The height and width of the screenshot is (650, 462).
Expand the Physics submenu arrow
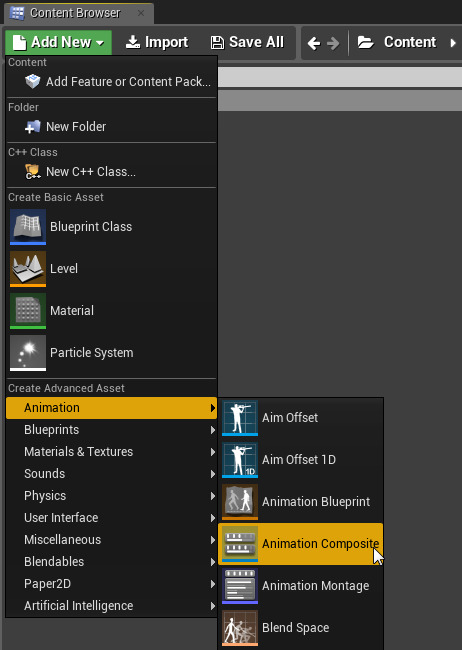(213, 496)
